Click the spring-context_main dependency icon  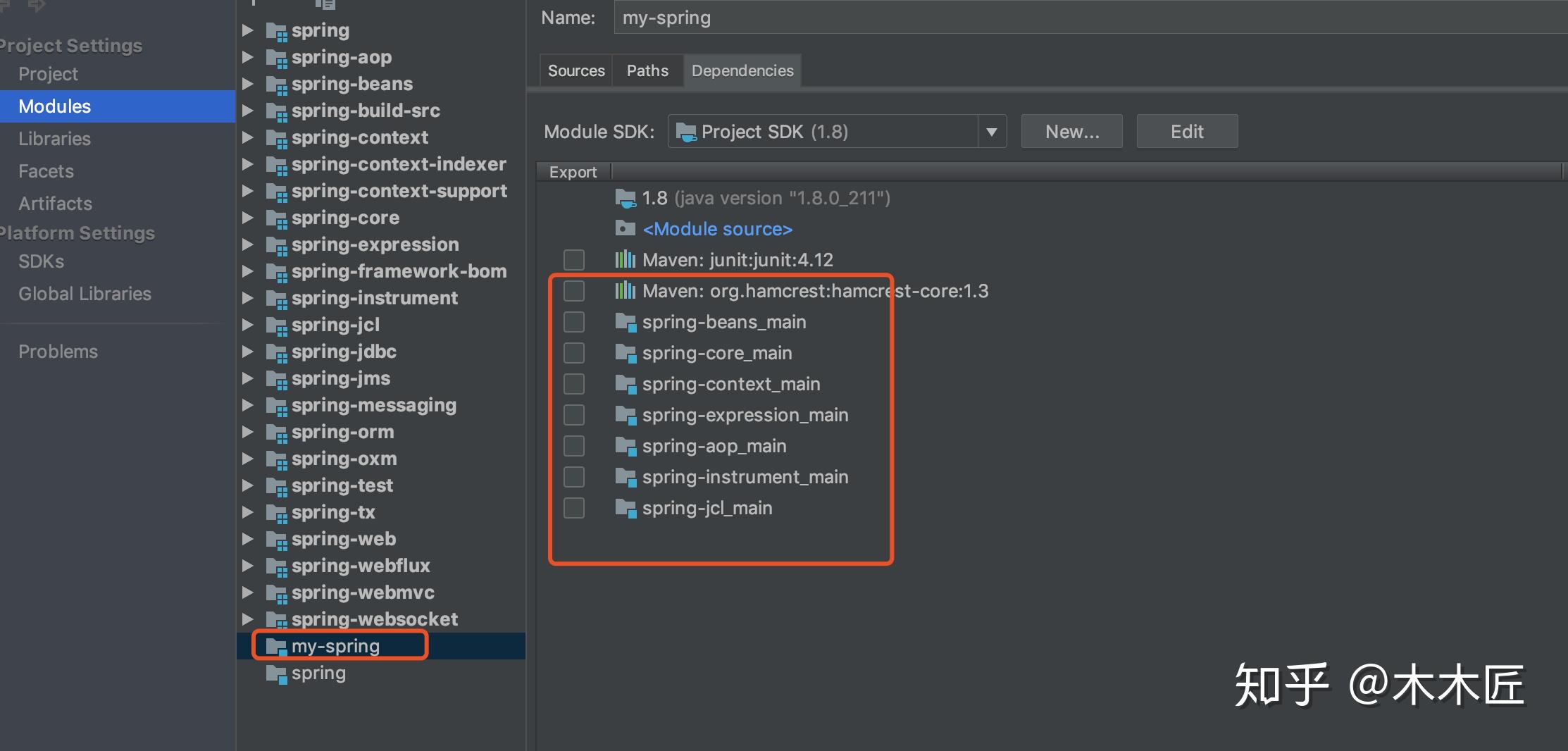click(x=626, y=385)
